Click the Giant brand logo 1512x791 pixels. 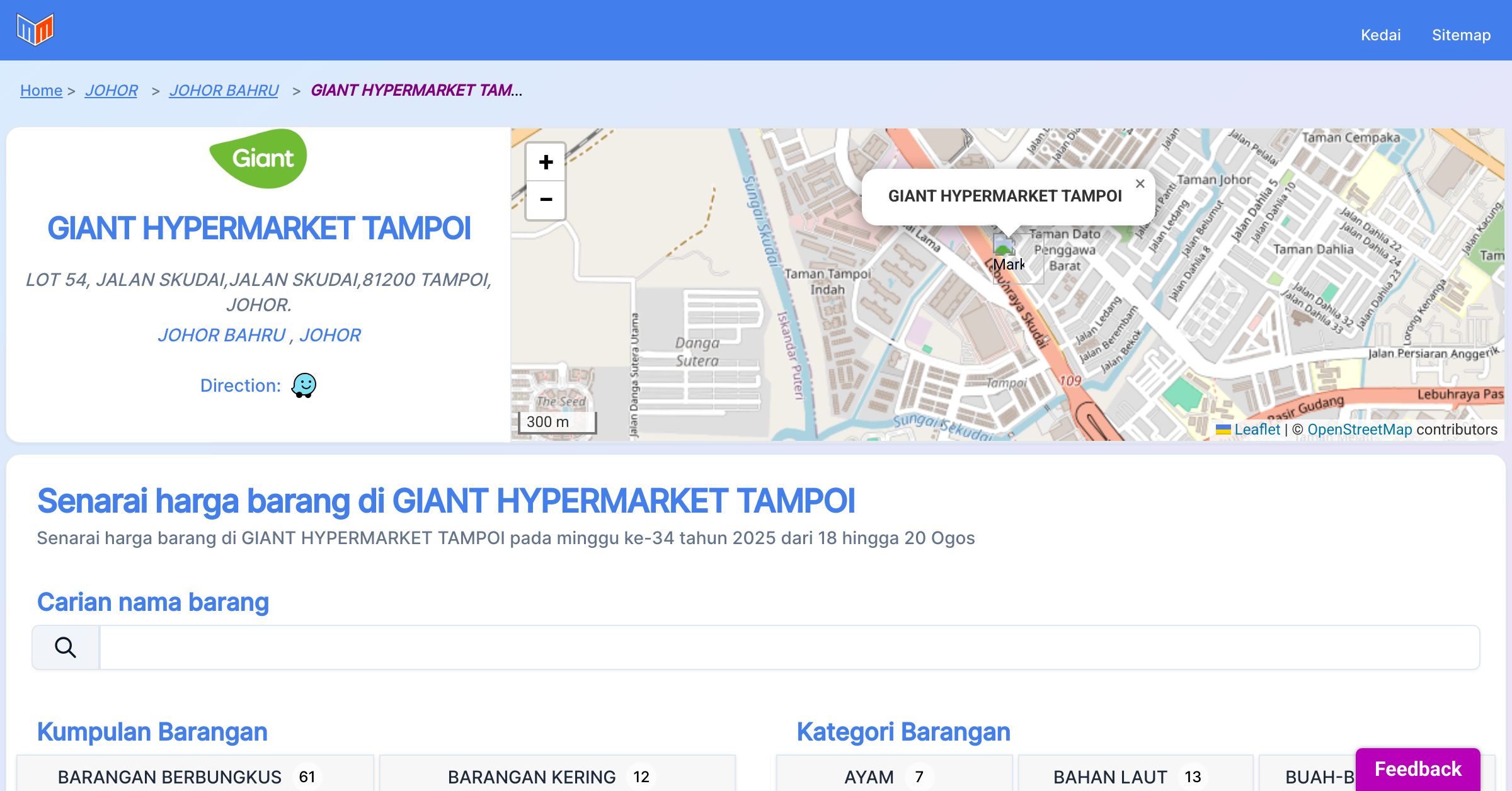pos(258,159)
